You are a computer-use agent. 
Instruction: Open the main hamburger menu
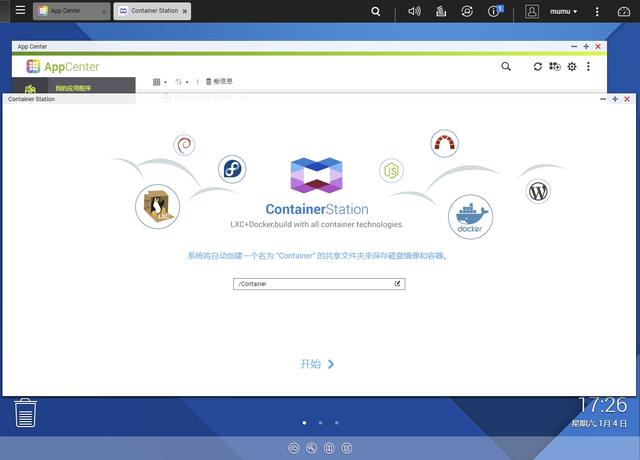20,11
